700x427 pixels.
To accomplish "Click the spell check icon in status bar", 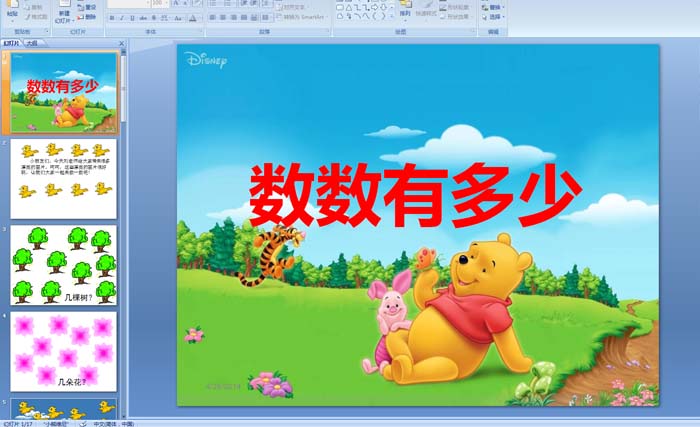I will tap(83, 423).
